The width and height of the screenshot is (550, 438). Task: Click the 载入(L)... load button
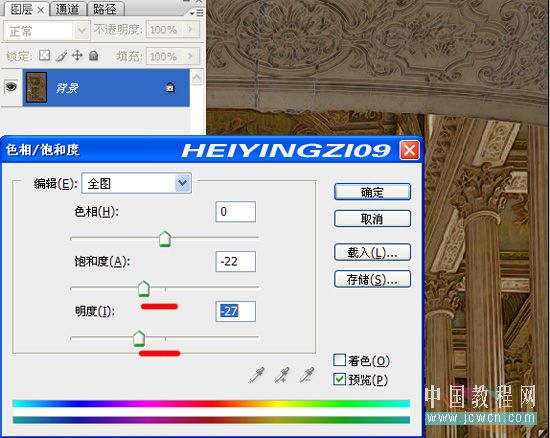[x=372, y=252]
